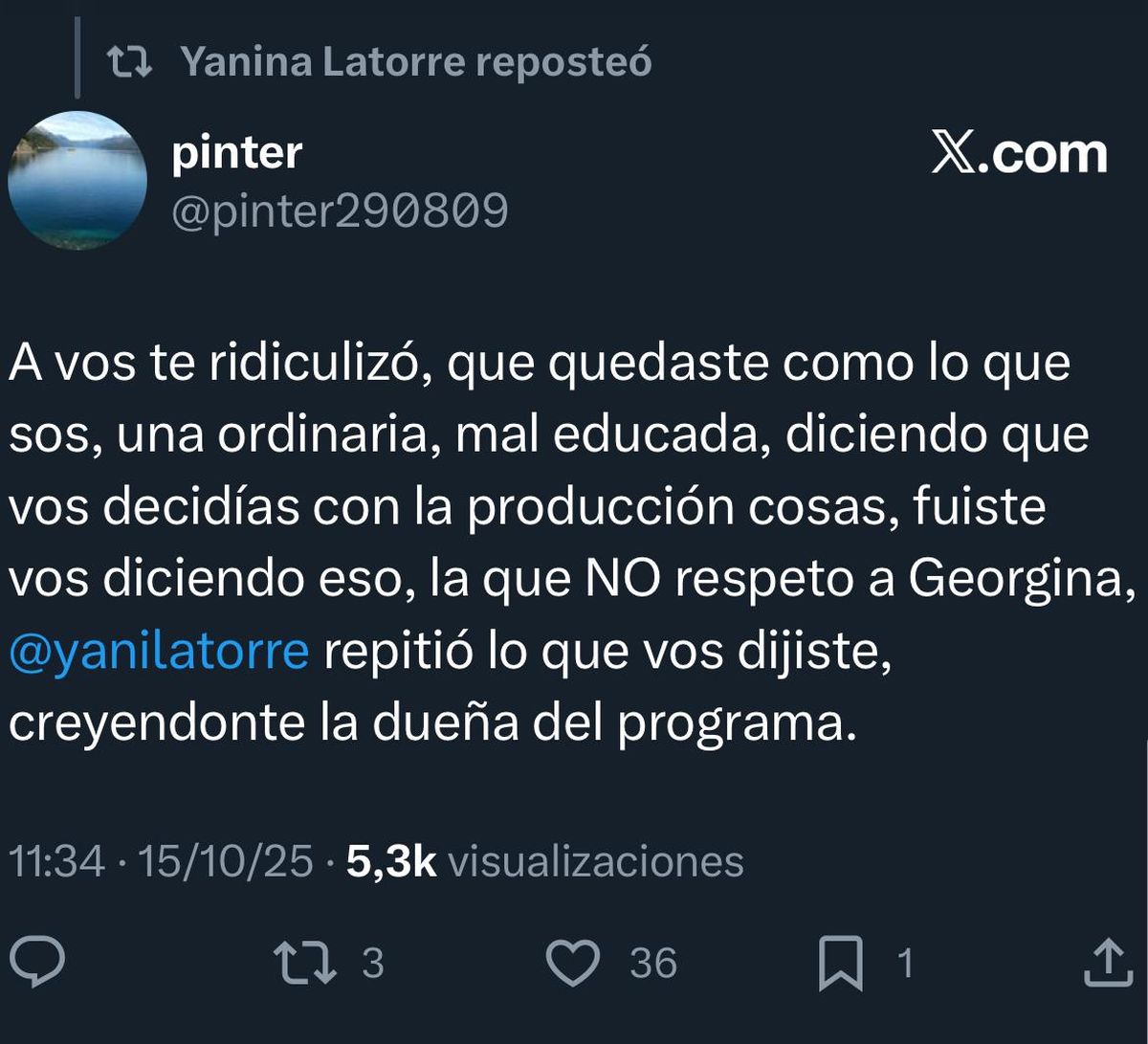Click the repost count of 3

click(x=372, y=963)
